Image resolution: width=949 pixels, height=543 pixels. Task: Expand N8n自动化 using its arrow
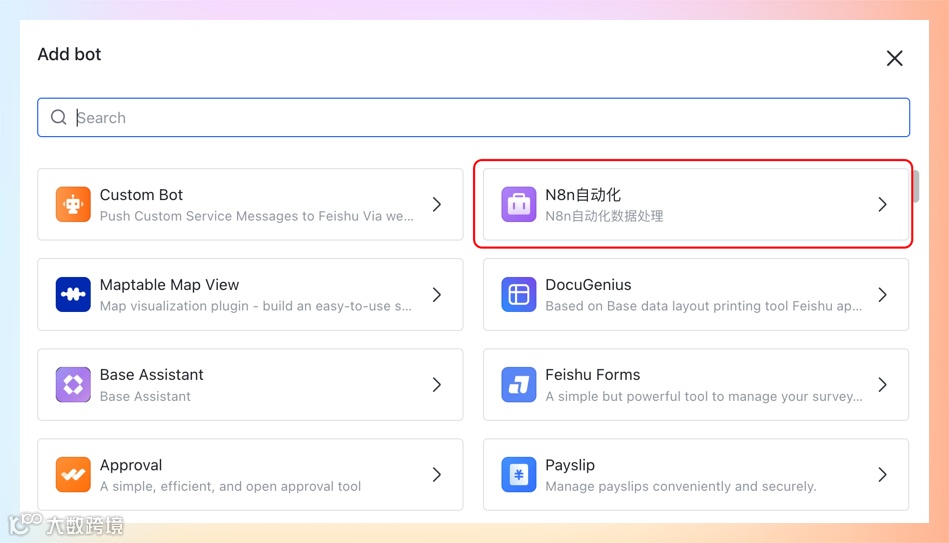[x=882, y=204]
